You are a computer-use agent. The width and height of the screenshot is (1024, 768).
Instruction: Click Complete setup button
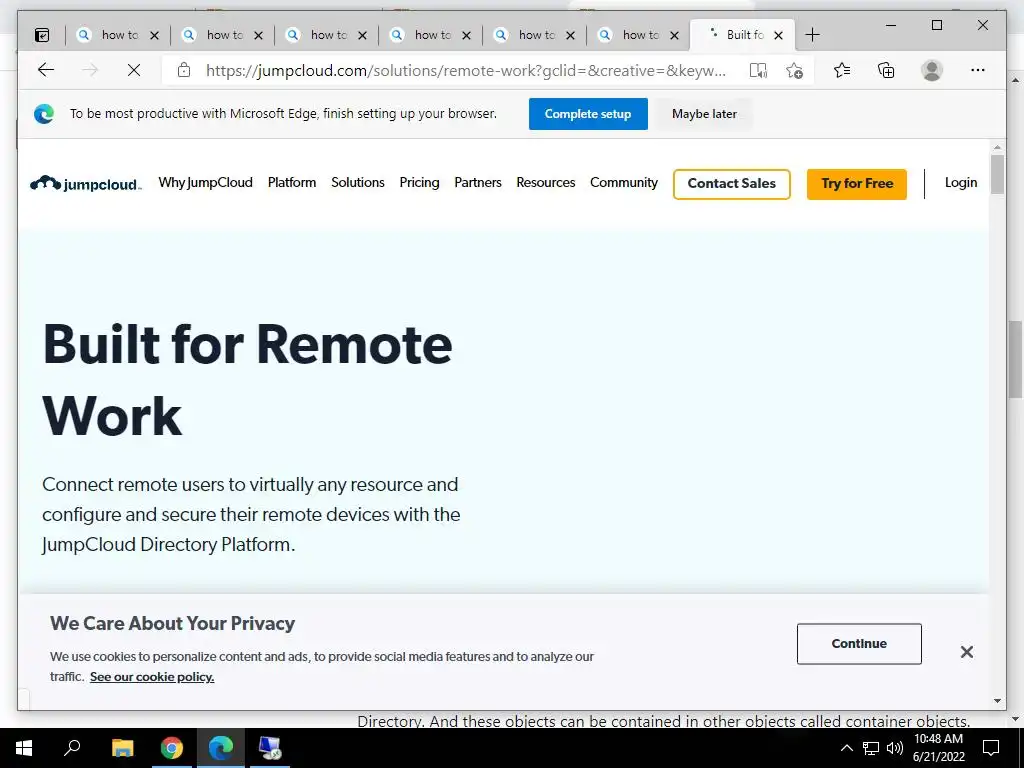[x=588, y=114]
